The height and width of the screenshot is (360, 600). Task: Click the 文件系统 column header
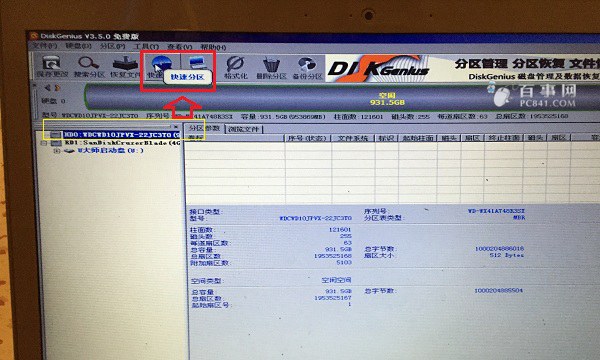coord(353,138)
